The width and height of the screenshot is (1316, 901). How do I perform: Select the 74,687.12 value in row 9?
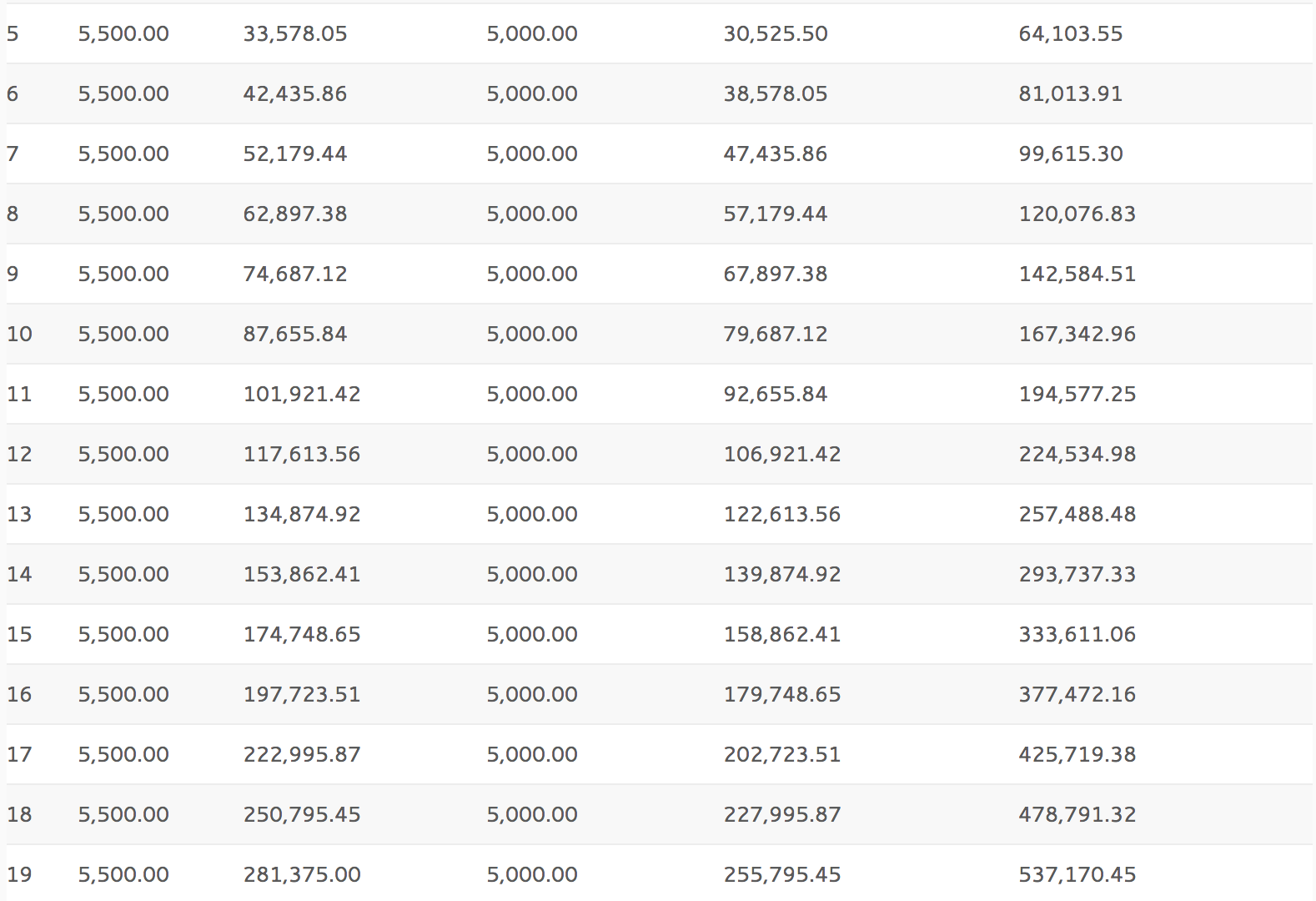tap(295, 274)
